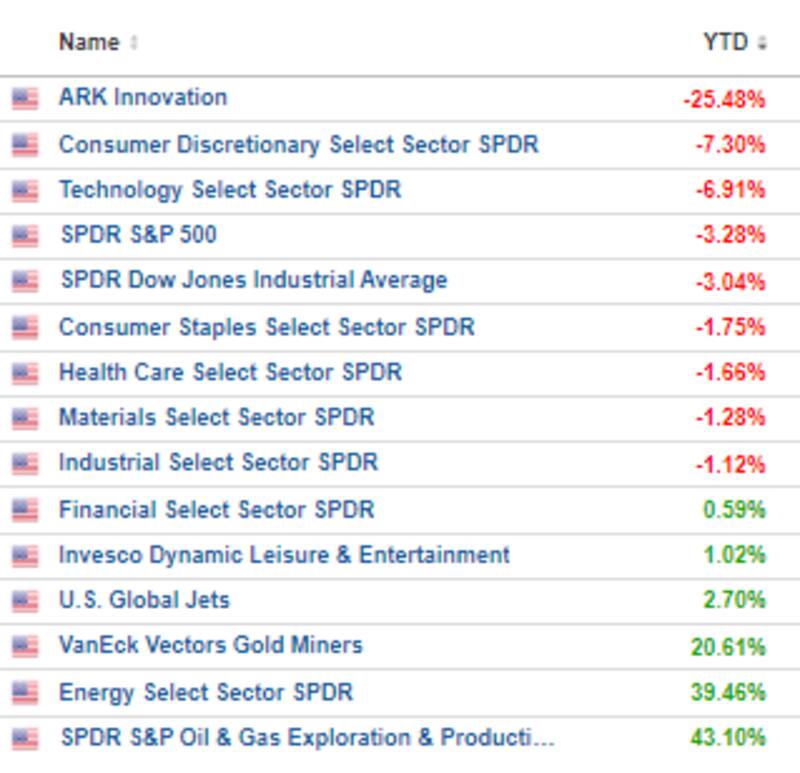
Task: Click the flag icon beside Energy Select Sector SPDR
Action: [x=25, y=692]
